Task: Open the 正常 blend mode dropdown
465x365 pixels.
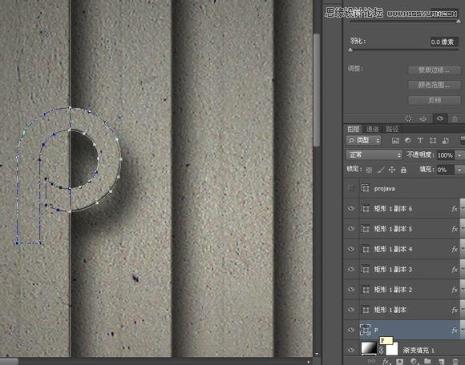Action: click(374, 155)
